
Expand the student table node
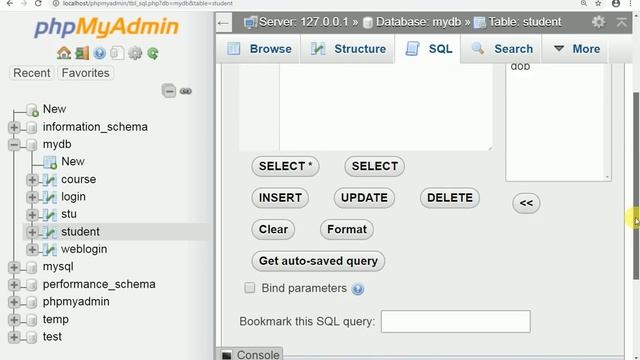pos(32,232)
